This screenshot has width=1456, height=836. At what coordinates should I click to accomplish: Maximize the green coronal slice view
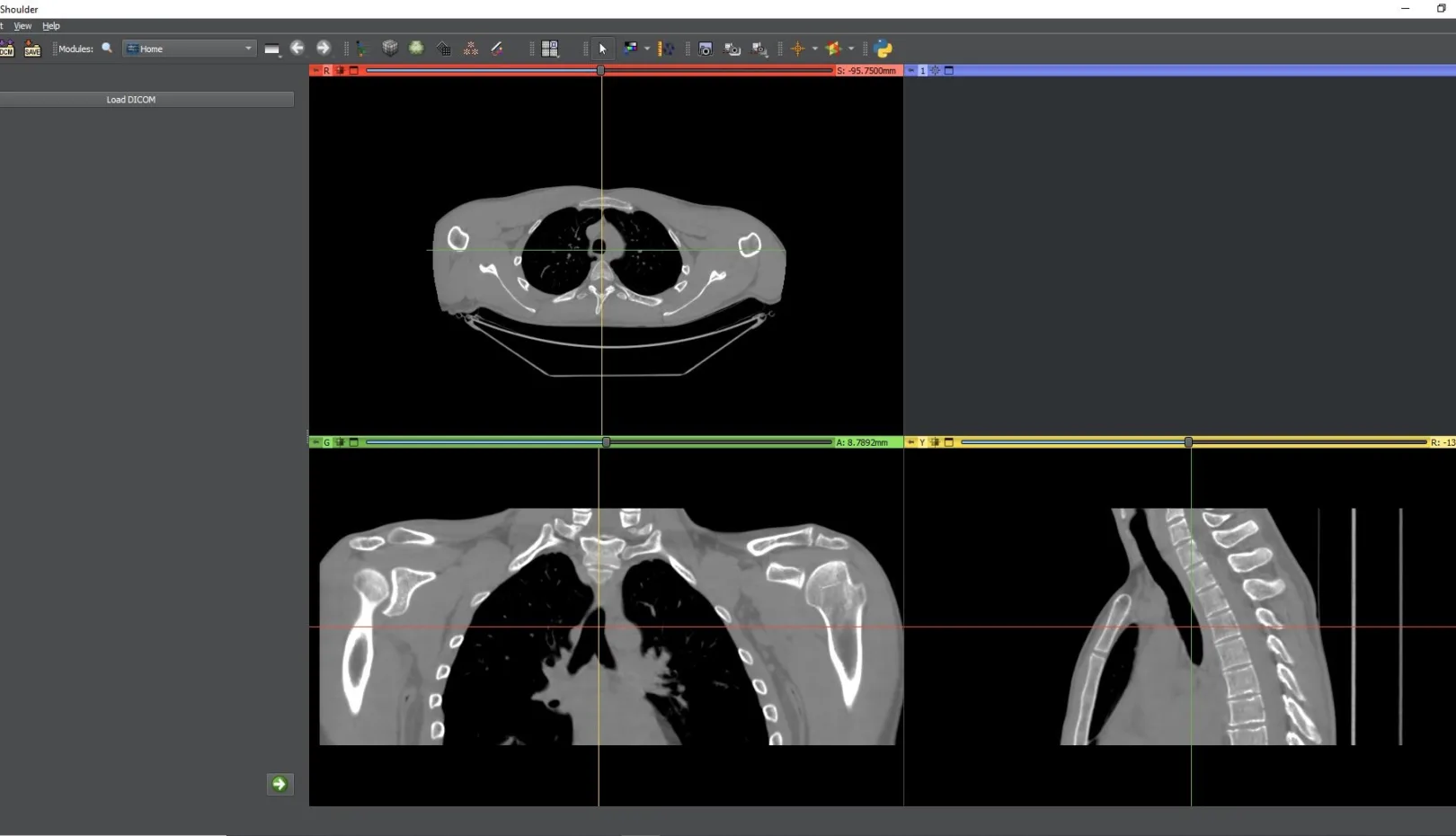pos(354,442)
